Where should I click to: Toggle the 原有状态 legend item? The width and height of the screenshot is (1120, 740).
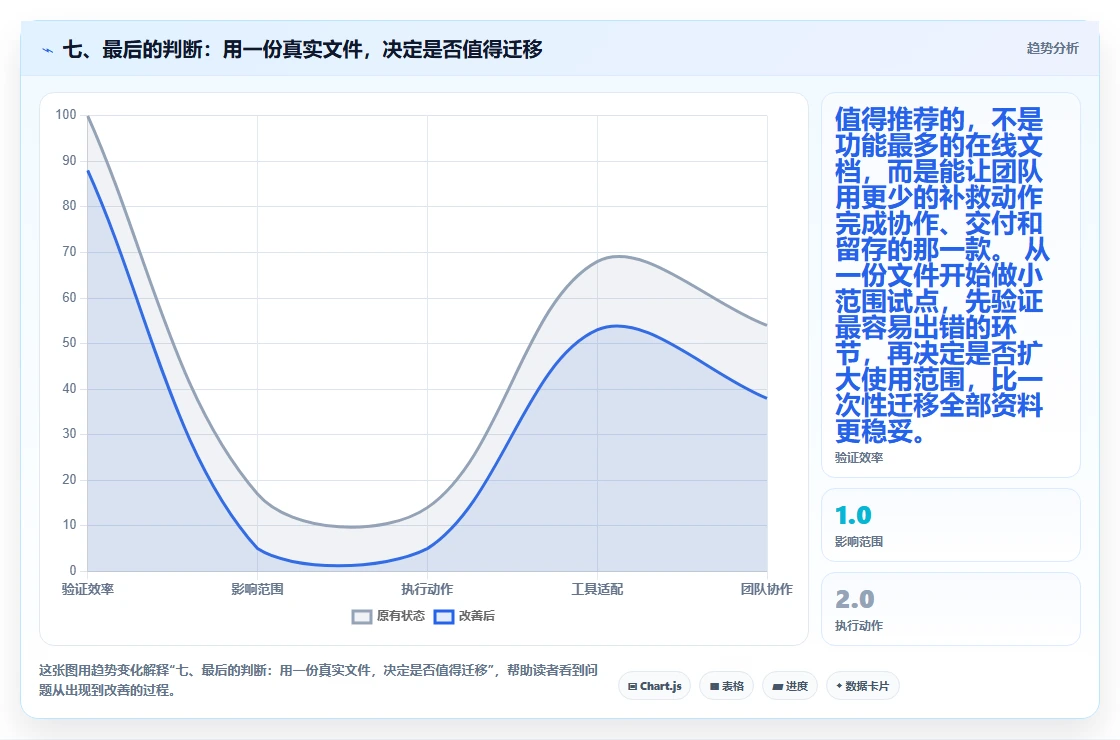point(389,616)
